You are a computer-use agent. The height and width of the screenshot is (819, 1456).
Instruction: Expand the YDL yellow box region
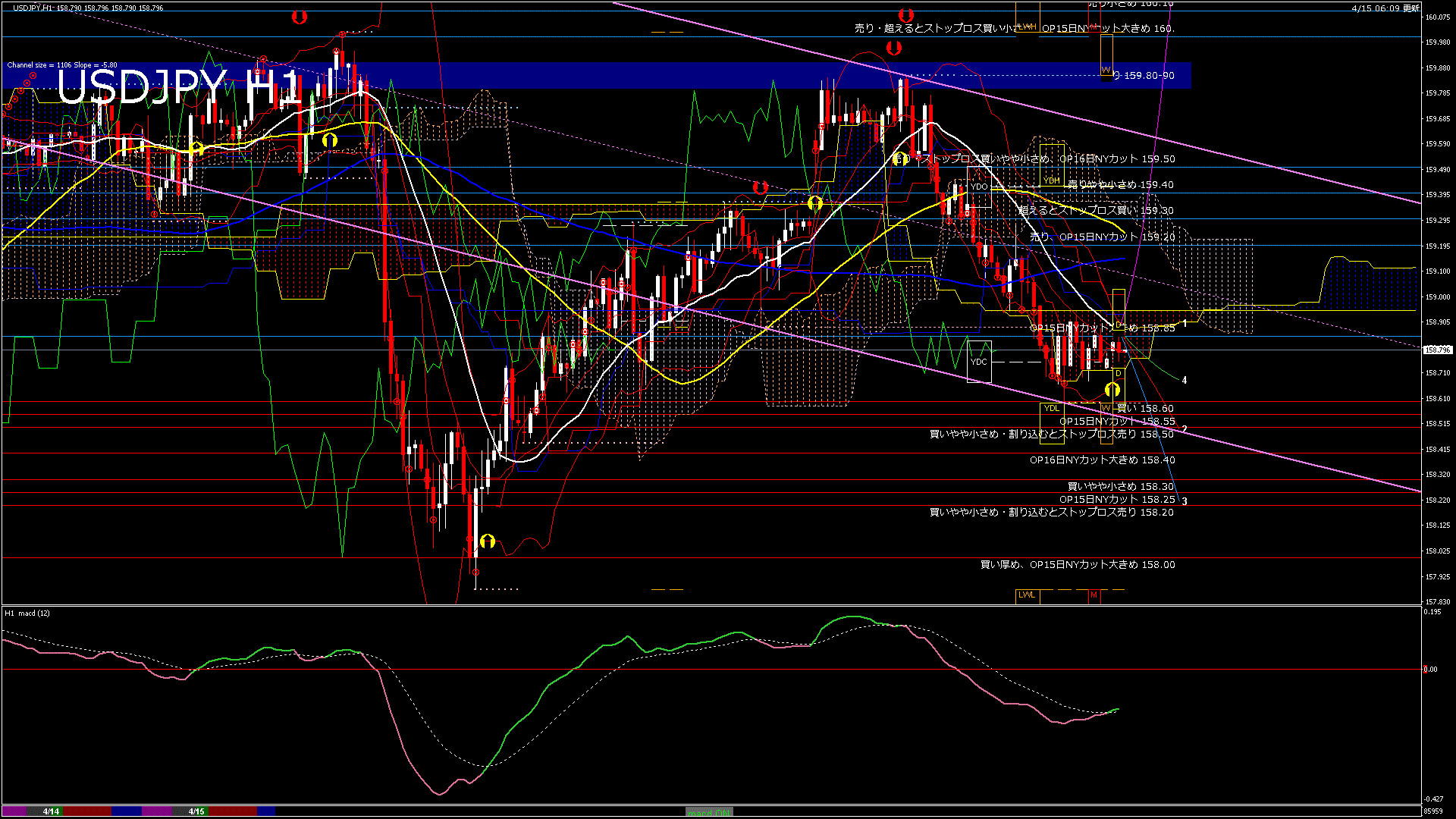(1053, 408)
